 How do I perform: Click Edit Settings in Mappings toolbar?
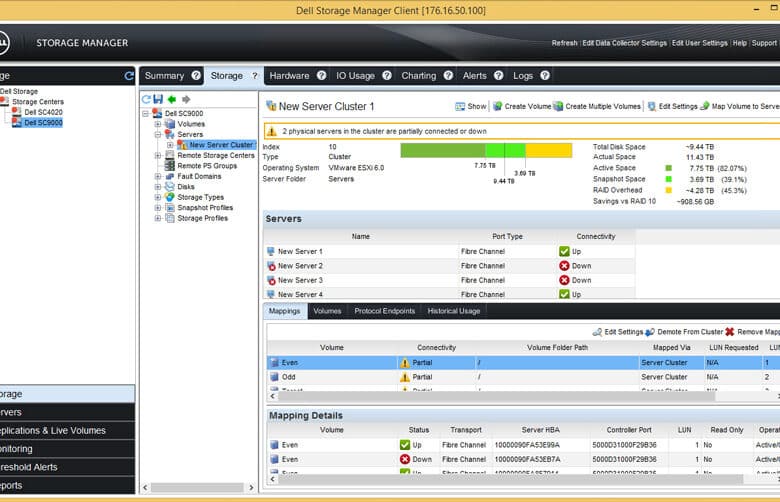click(x=618, y=332)
